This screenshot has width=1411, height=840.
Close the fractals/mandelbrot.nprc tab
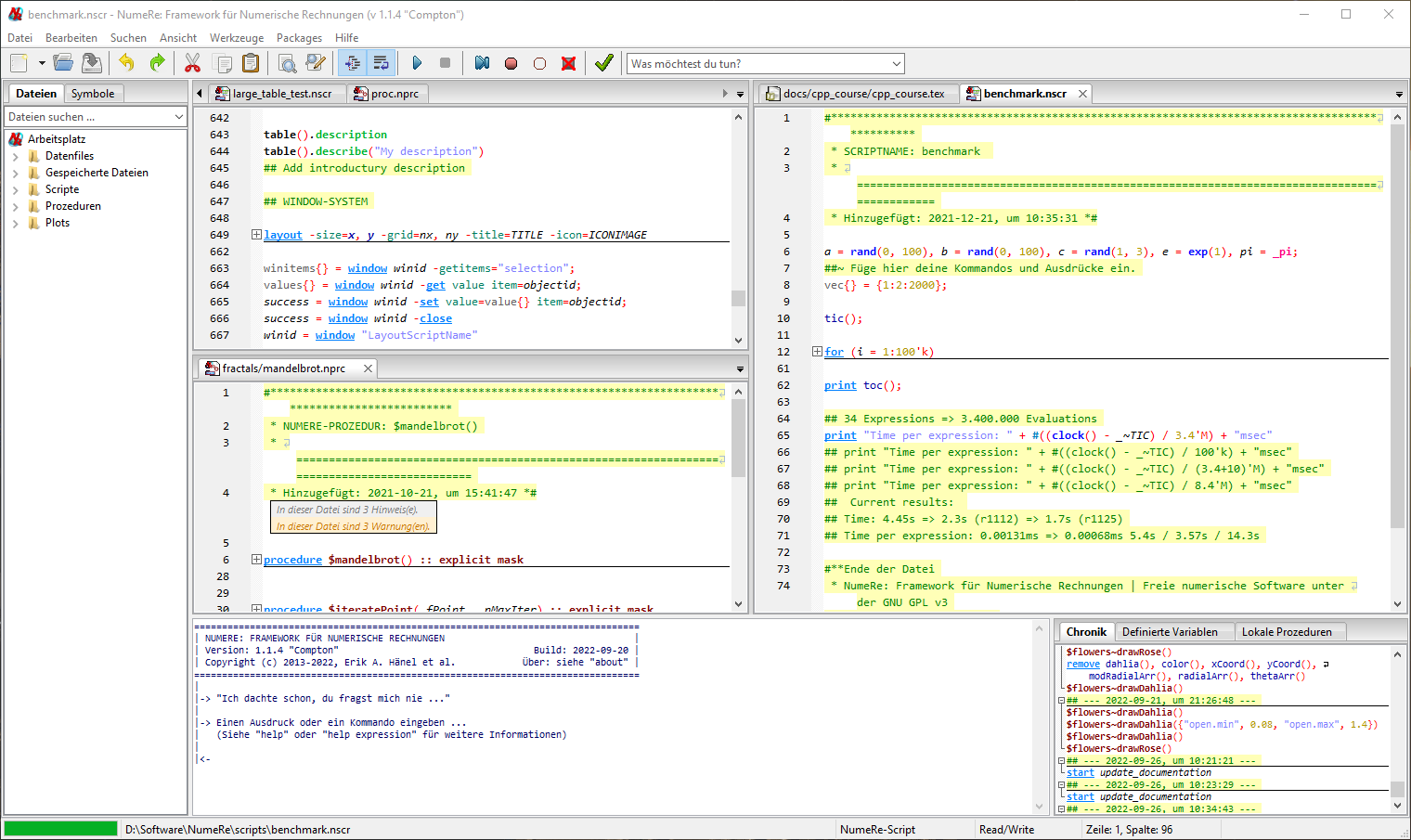click(368, 368)
